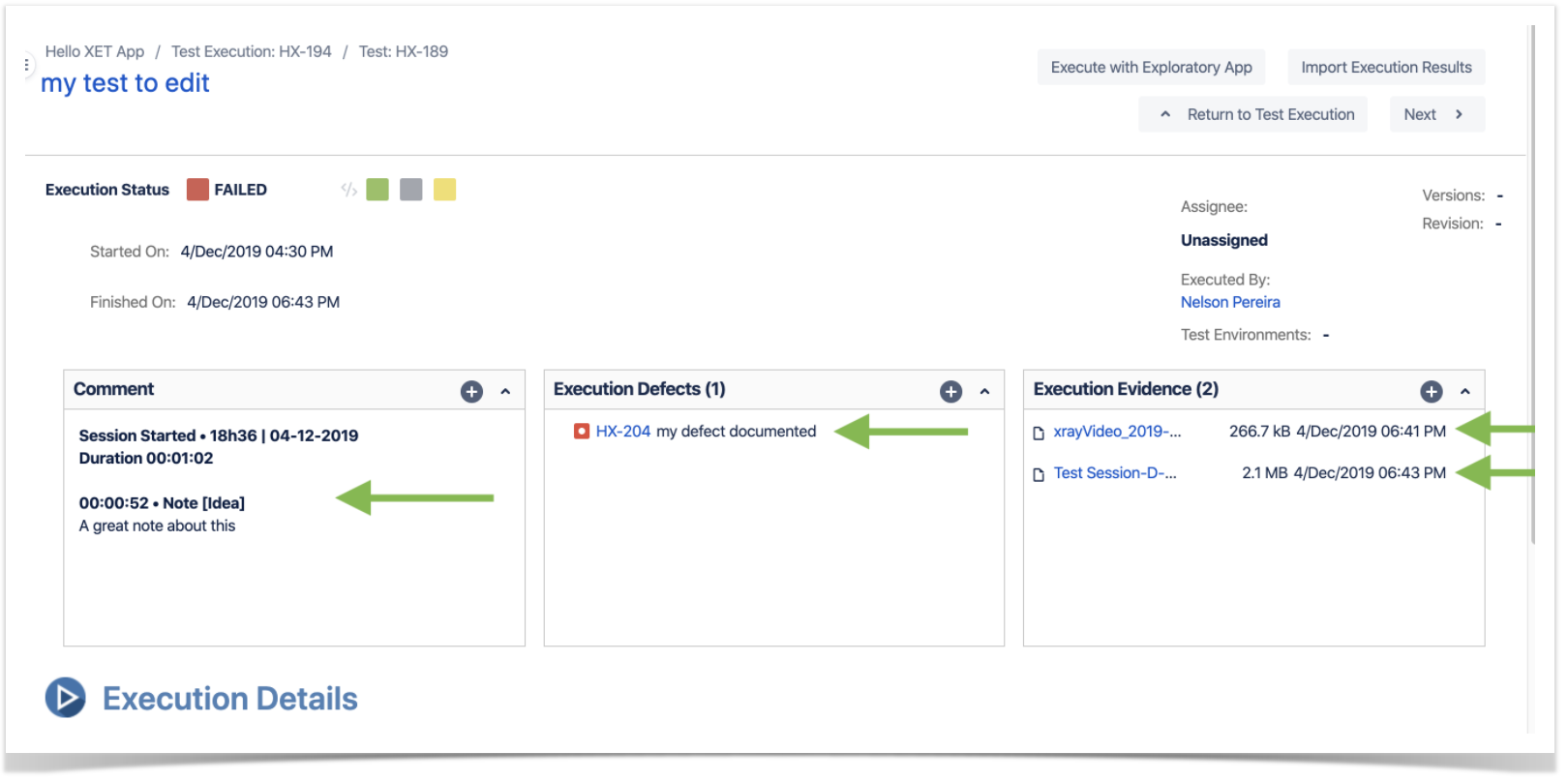The image size is (1568, 781).
Task: Click the 'Duration 00:01:02' text
Action: click(146, 458)
